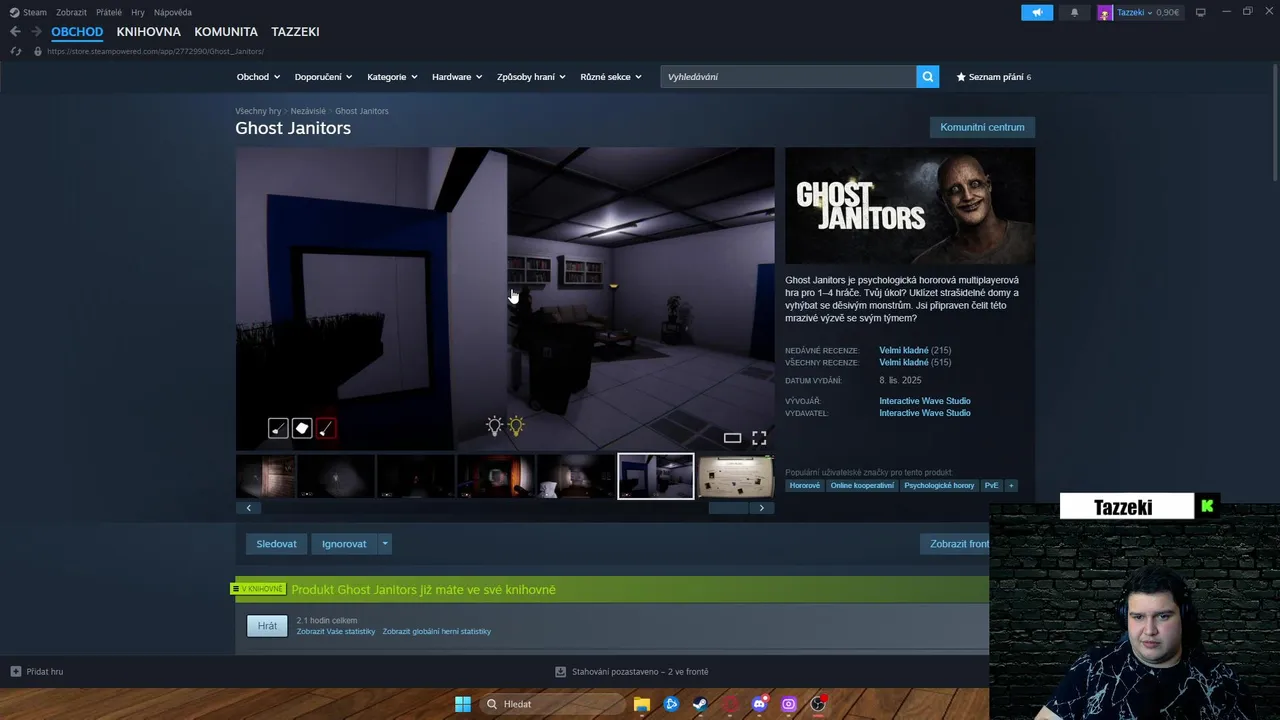Open Zobrazit globální herní statistiky link
Screen dimensions: 1280x720
437,632
